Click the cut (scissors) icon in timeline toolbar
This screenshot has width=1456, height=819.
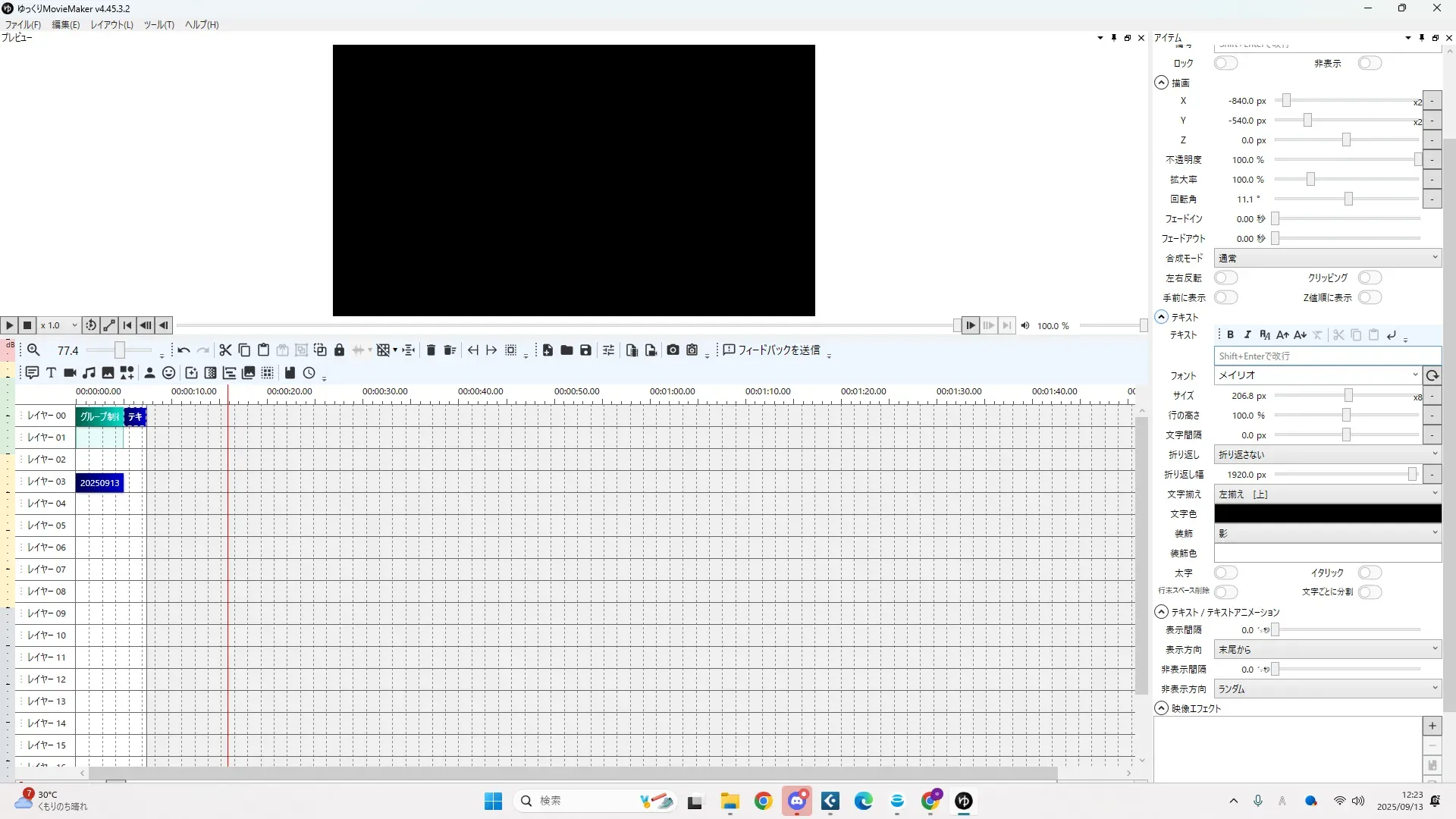(x=225, y=350)
